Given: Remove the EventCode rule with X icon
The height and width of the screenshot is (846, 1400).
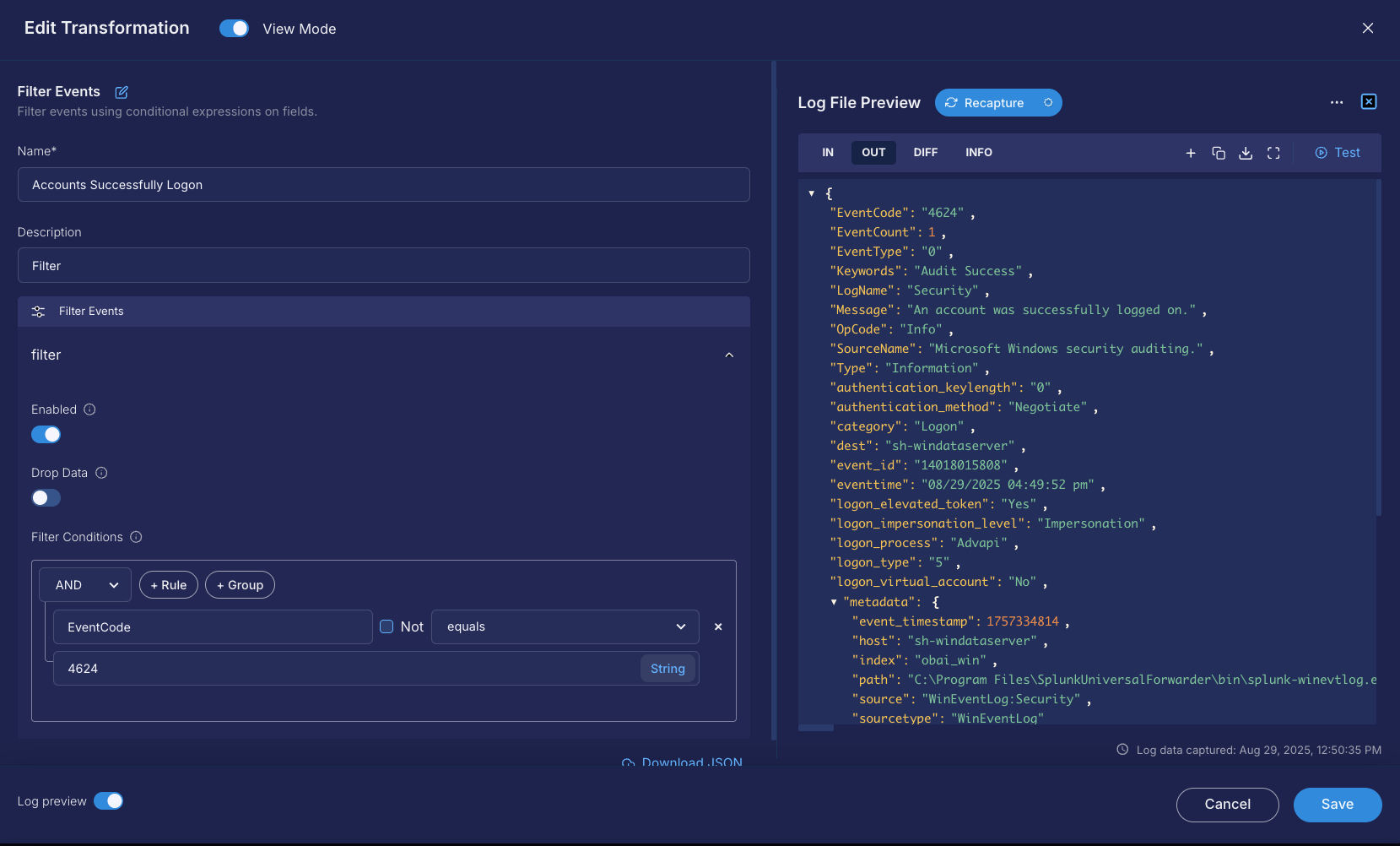Looking at the screenshot, I should point(718,627).
